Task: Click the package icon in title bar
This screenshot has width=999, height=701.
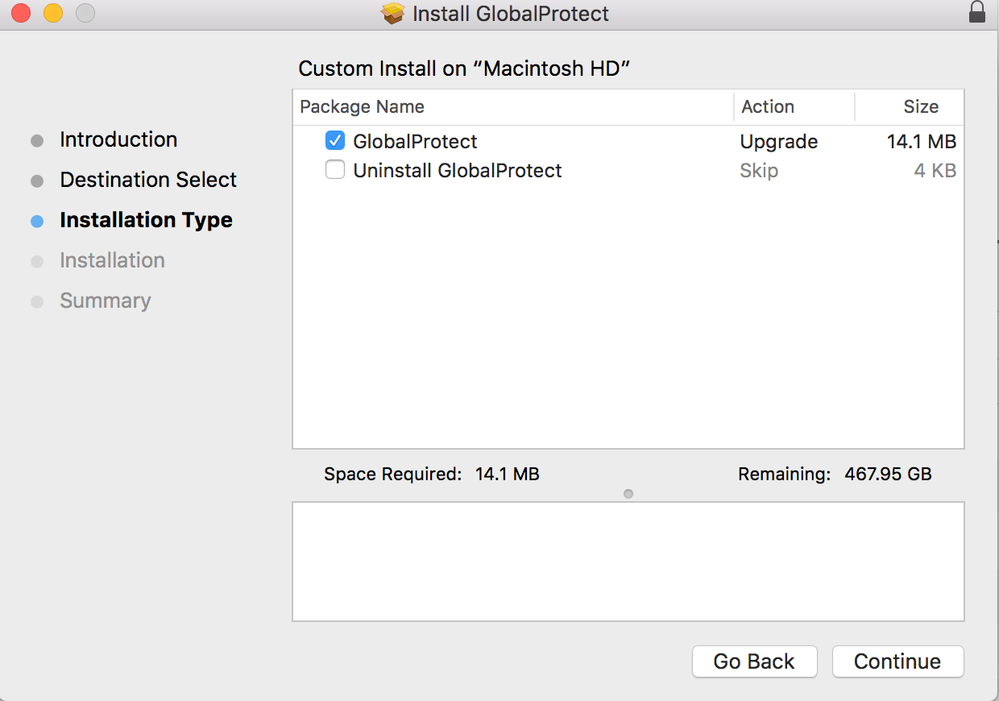Action: coord(393,14)
